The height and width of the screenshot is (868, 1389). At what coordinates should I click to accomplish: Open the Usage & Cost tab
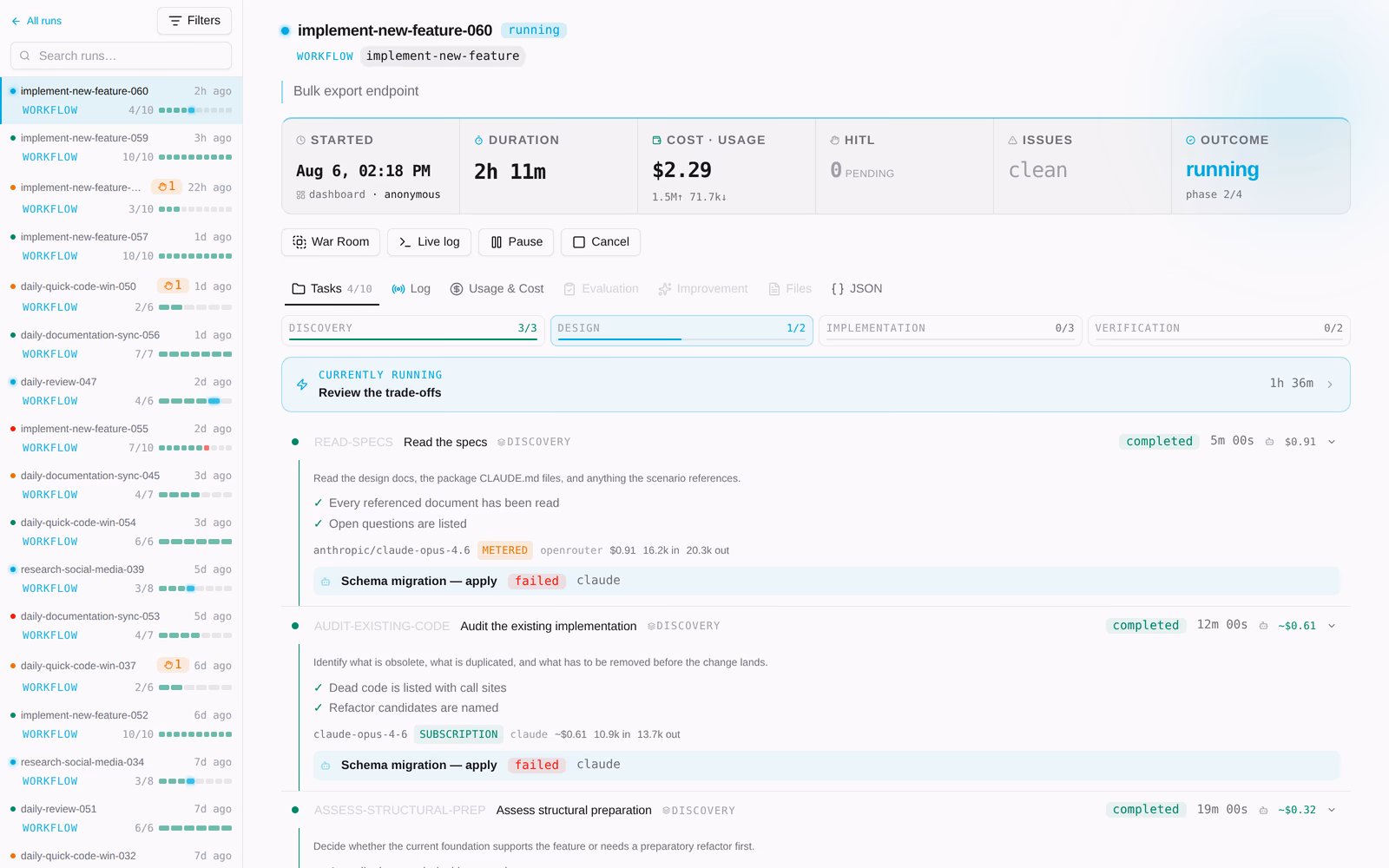(x=497, y=289)
